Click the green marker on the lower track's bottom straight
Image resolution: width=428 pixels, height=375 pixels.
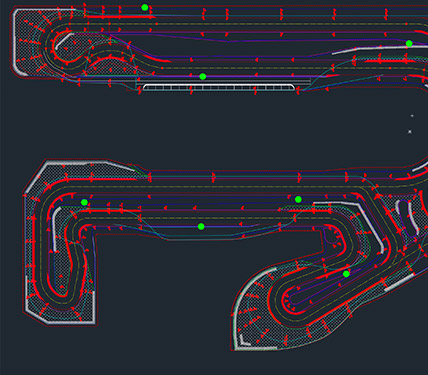pos(201,227)
